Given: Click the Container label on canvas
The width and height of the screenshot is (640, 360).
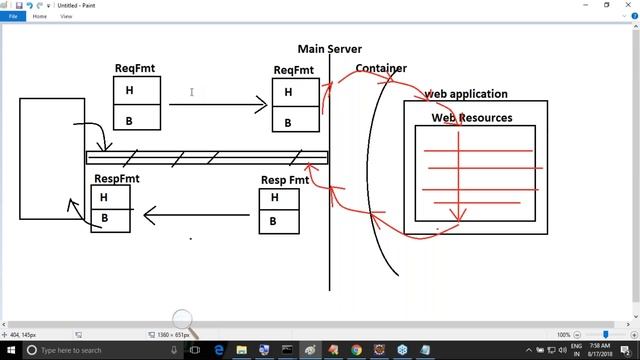Looking at the screenshot, I should [x=381, y=68].
